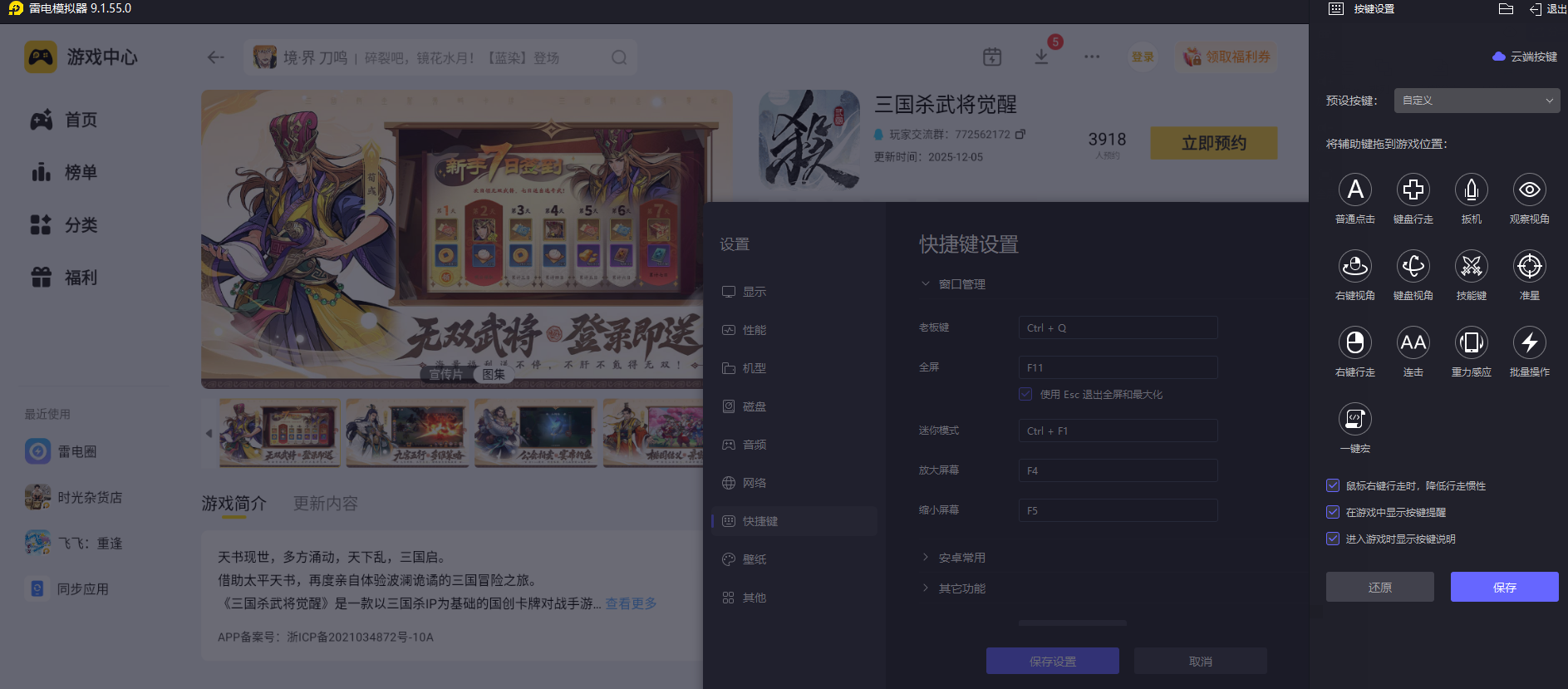Click the search magnifier icon
This screenshot has height=689, width=1568.
pyautogui.click(x=619, y=57)
